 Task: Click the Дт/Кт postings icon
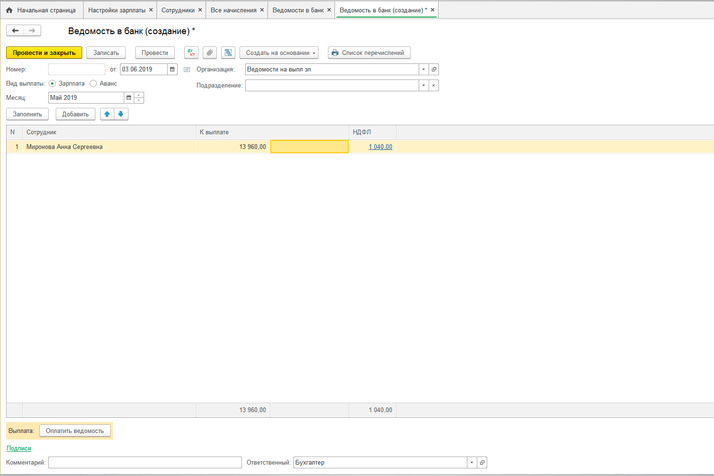pyautogui.click(x=191, y=53)
